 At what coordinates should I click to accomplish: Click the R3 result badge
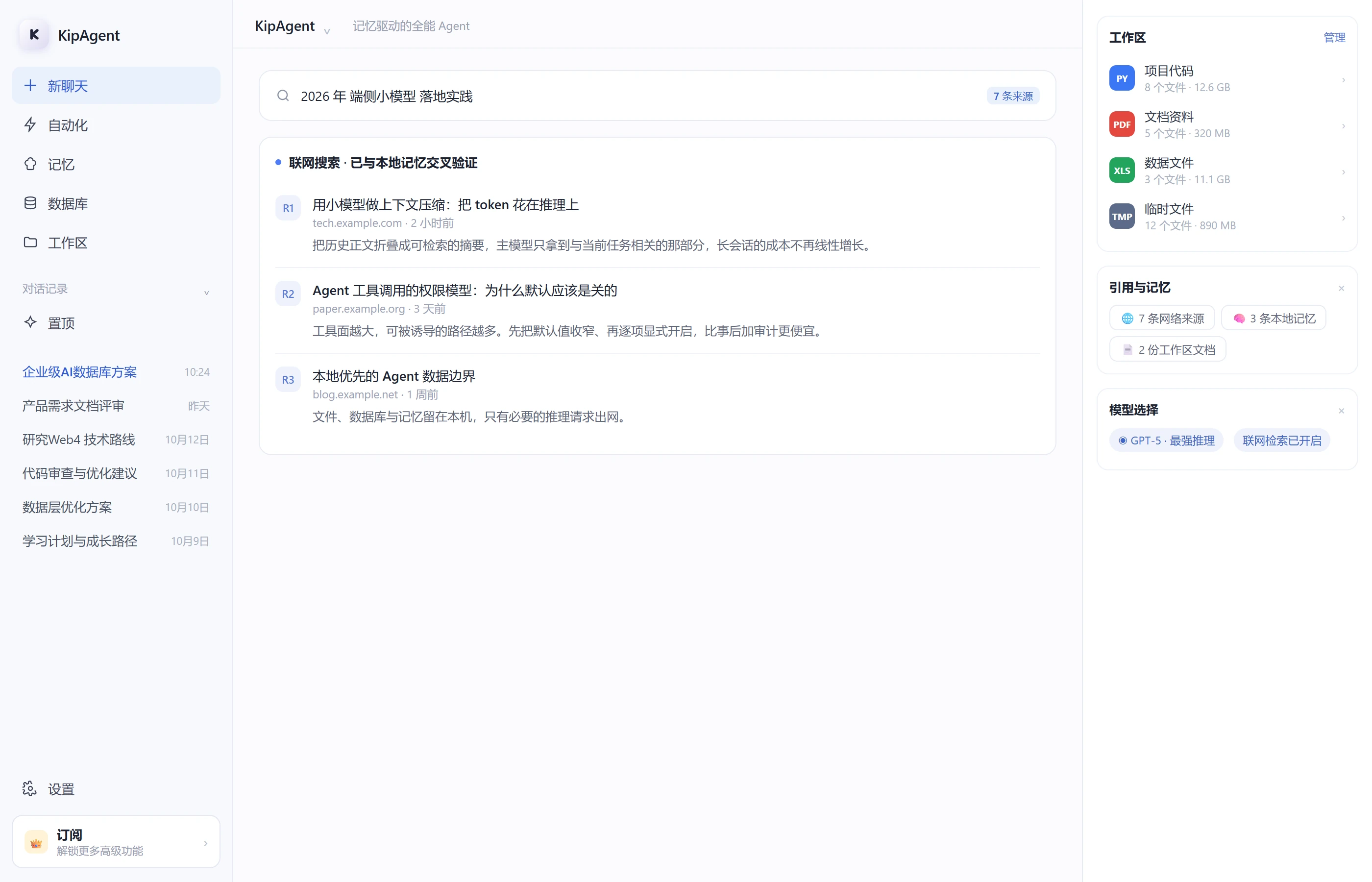click(288, 380)
